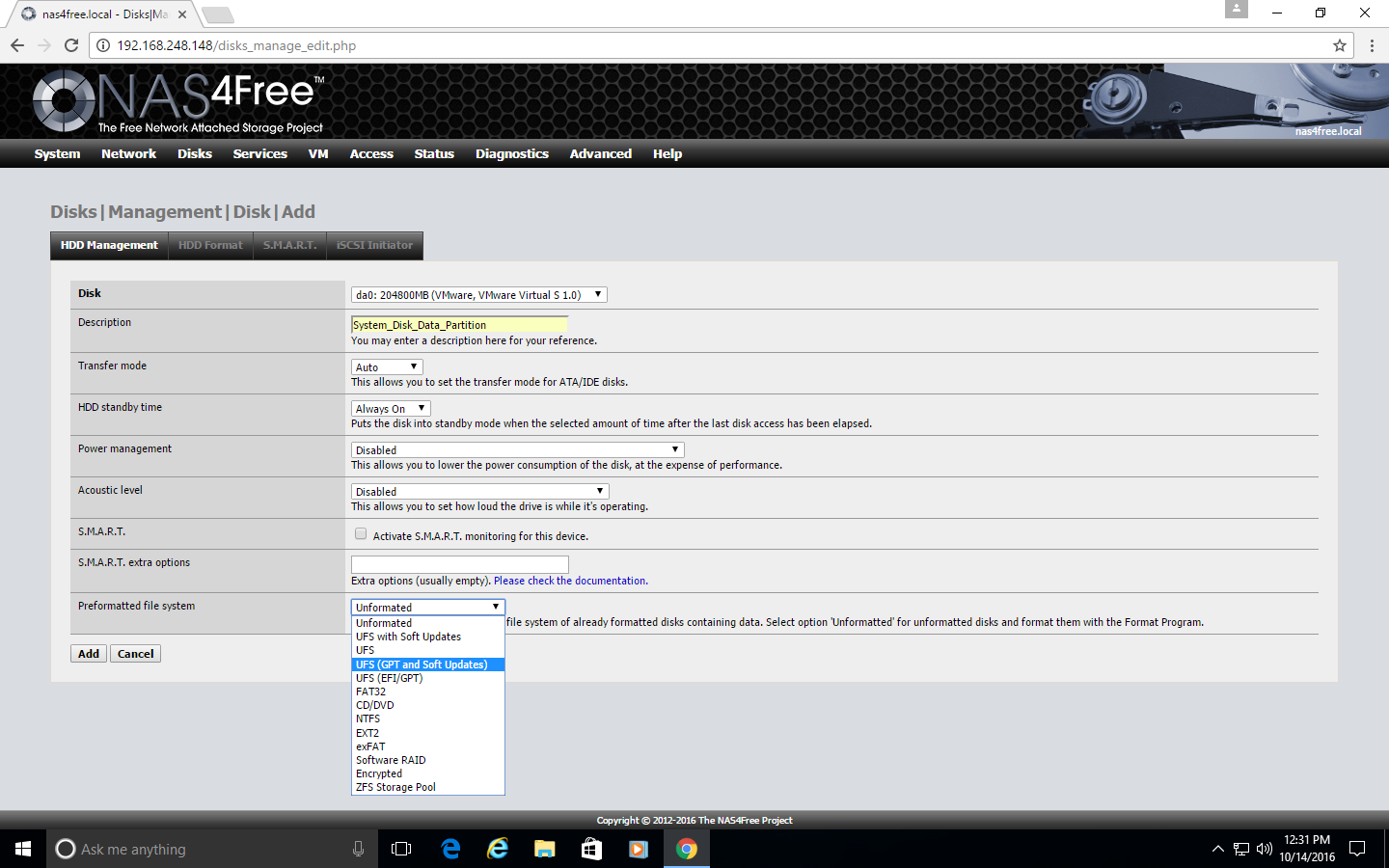Launch Microsoft Edge from the taskbar
Screen dimensions: 1389x868
pyautogui.click(x=450, y=849)
